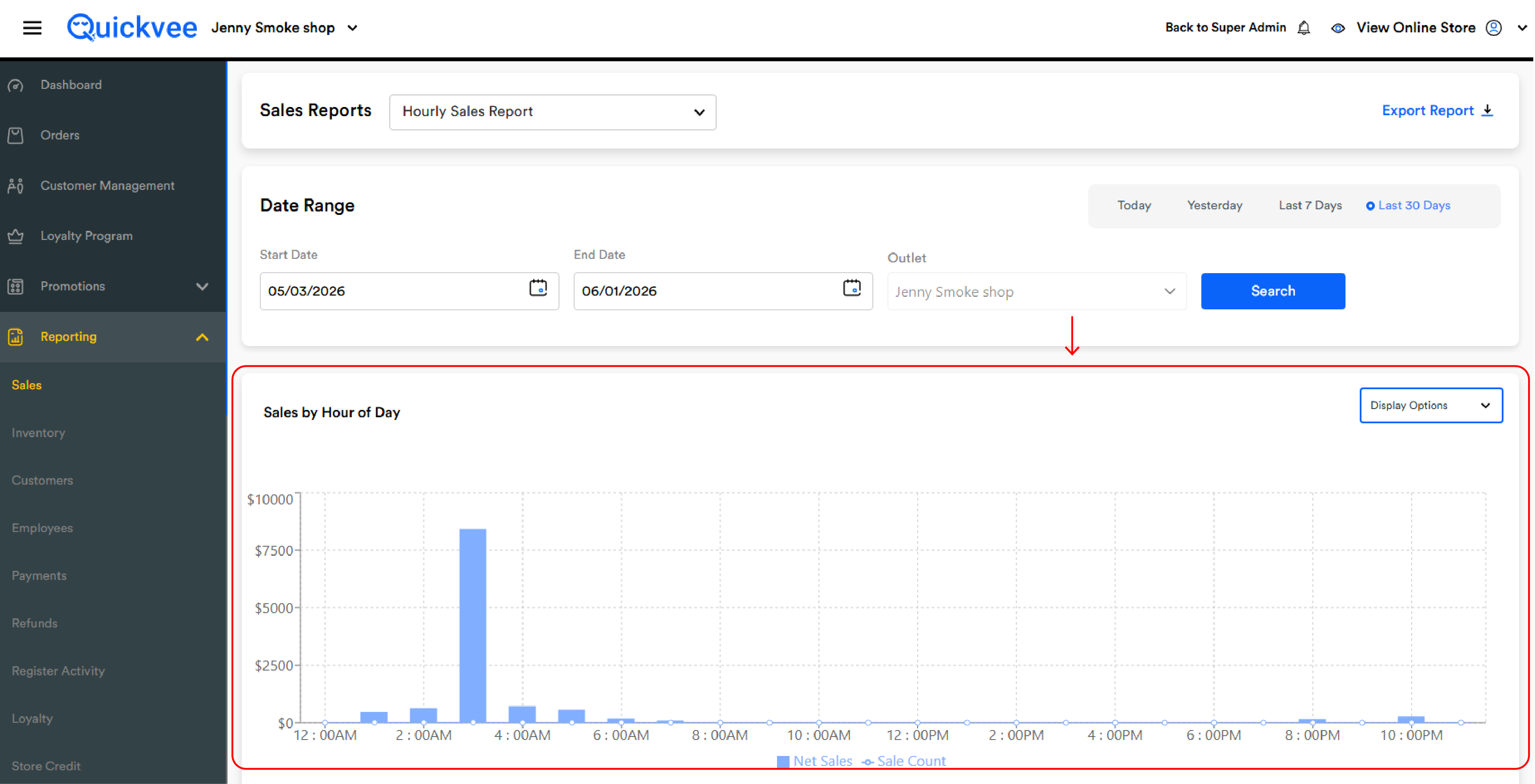Open the Outlet dropdown

click(x=1036, y=291)
